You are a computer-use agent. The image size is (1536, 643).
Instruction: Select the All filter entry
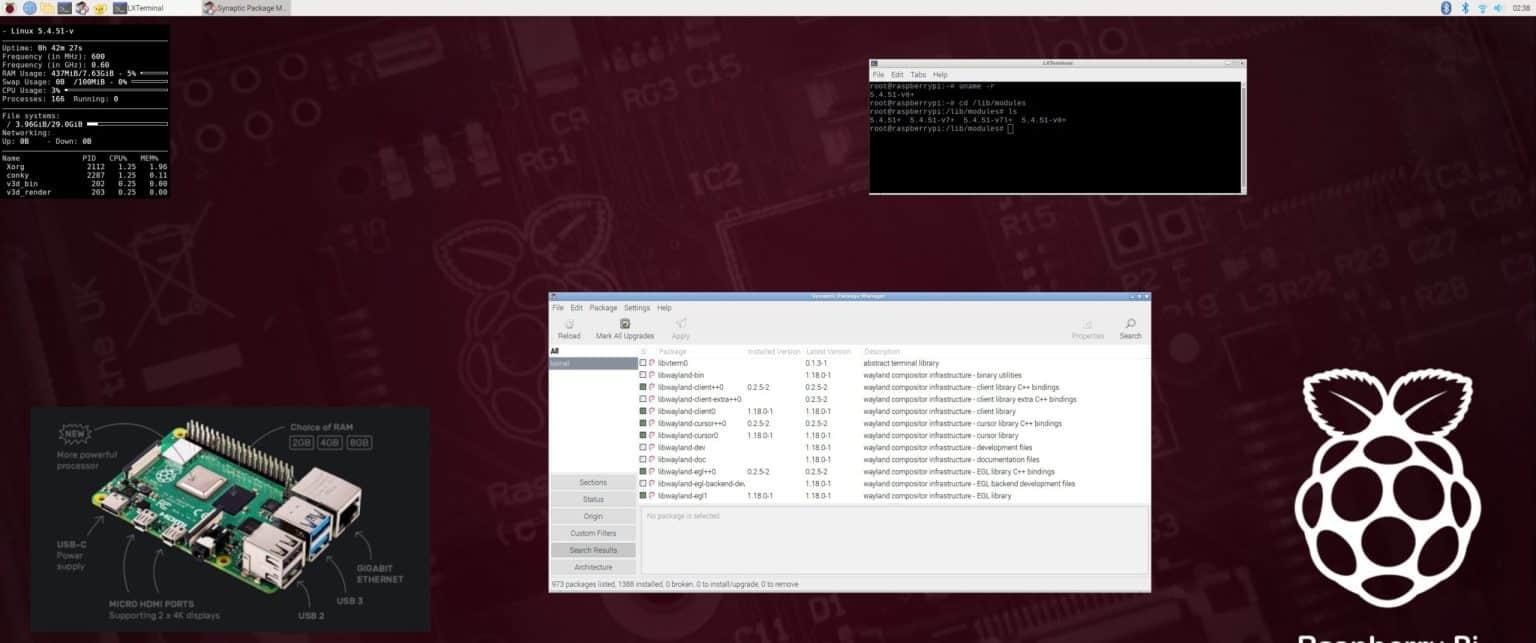[593, 352]
